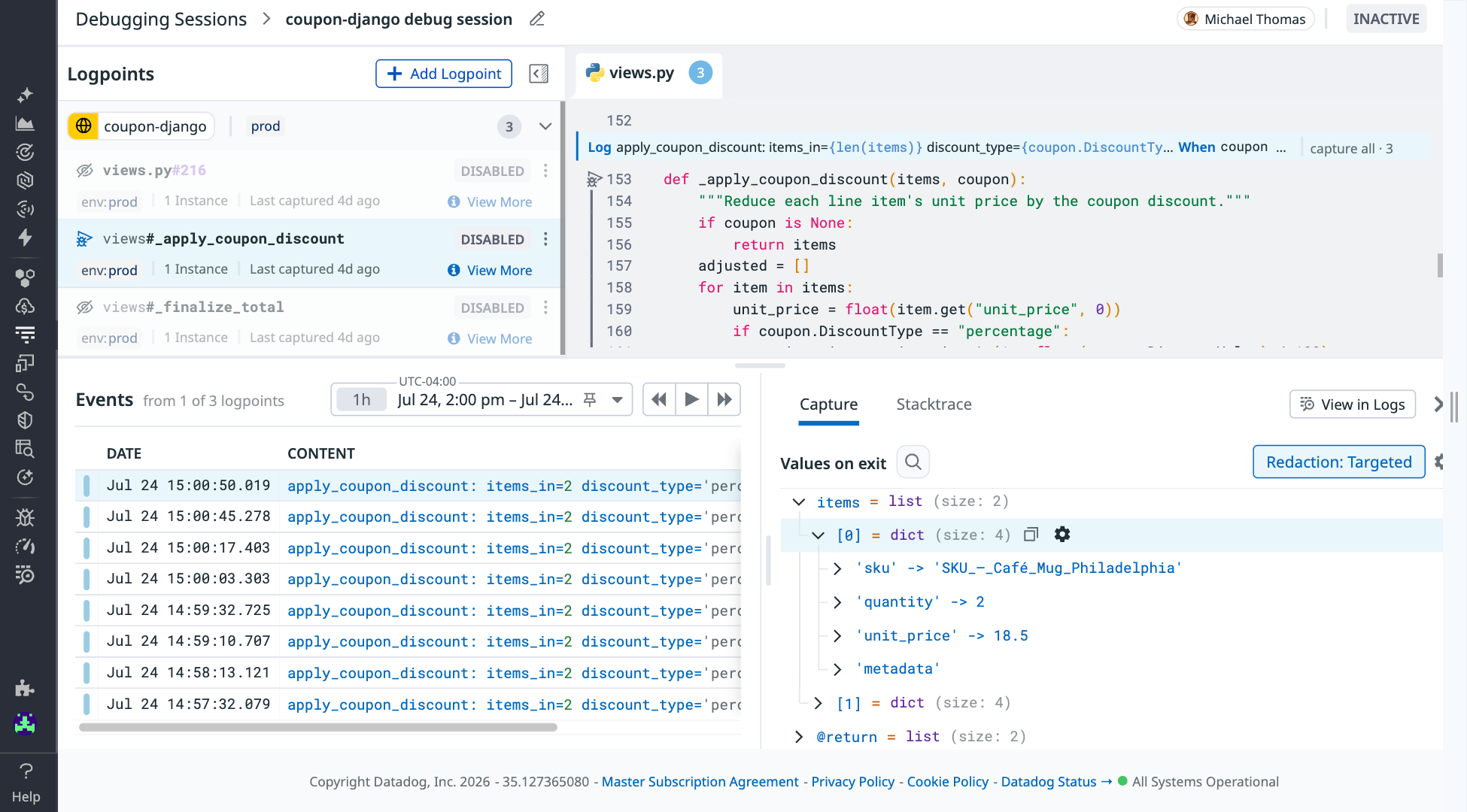Screen dimensions: 1467x812
Task: Click the prod environment tag
Action: coord(266,126)
